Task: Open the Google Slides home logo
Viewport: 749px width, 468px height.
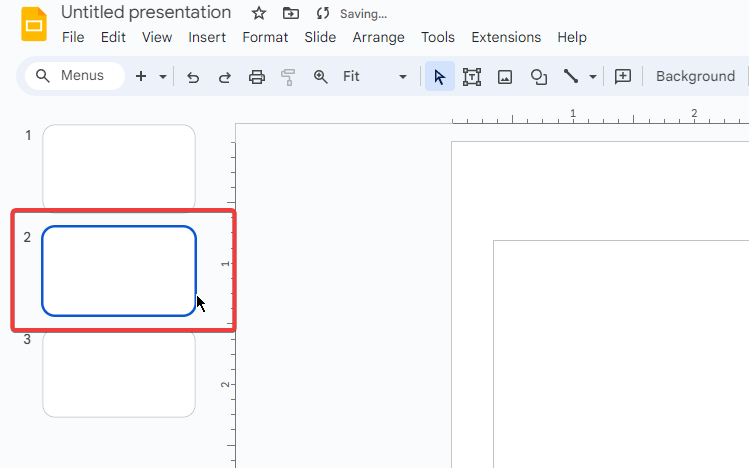Action: point(34,24)
